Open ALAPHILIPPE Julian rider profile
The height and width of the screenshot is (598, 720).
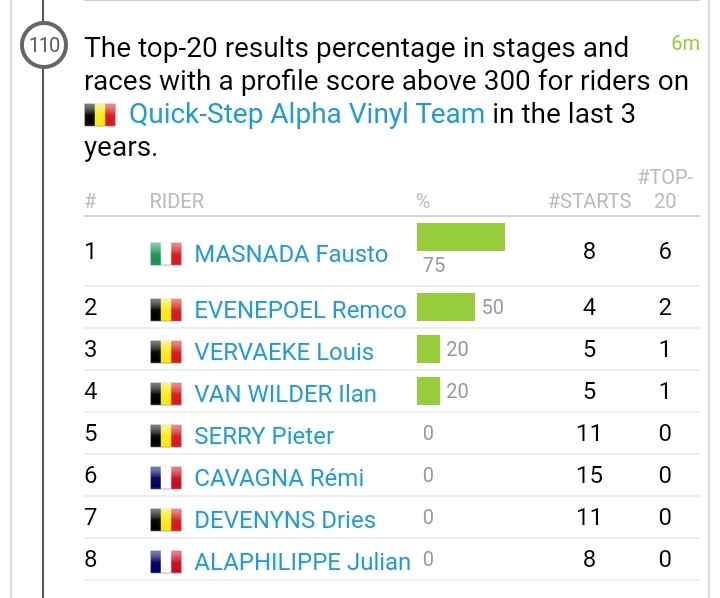(302, 562)
